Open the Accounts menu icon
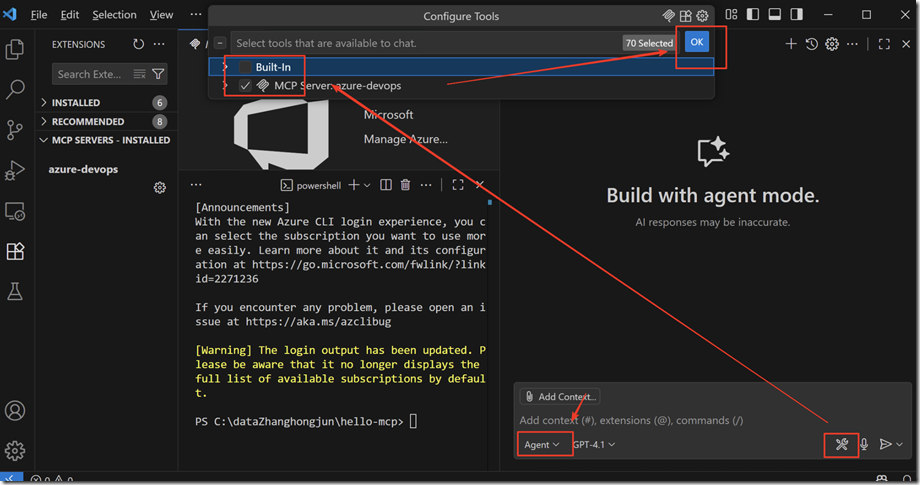Image resolution: width=920 pixels, height=485 pixels. [x=15, y=411]
